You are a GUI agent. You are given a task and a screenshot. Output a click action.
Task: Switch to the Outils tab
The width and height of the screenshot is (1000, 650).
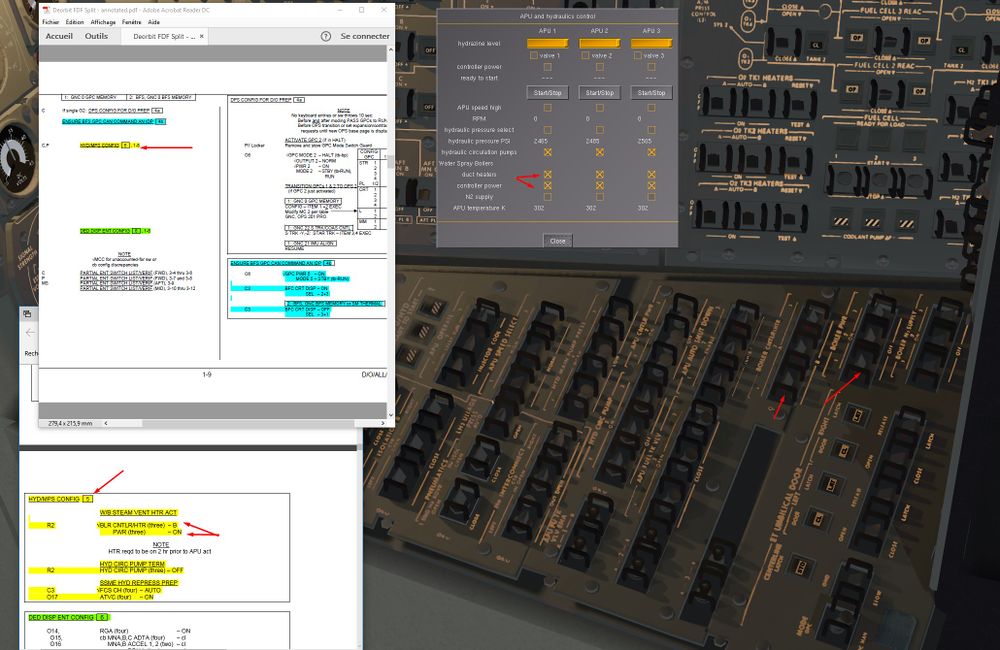[x=96, y=36]
